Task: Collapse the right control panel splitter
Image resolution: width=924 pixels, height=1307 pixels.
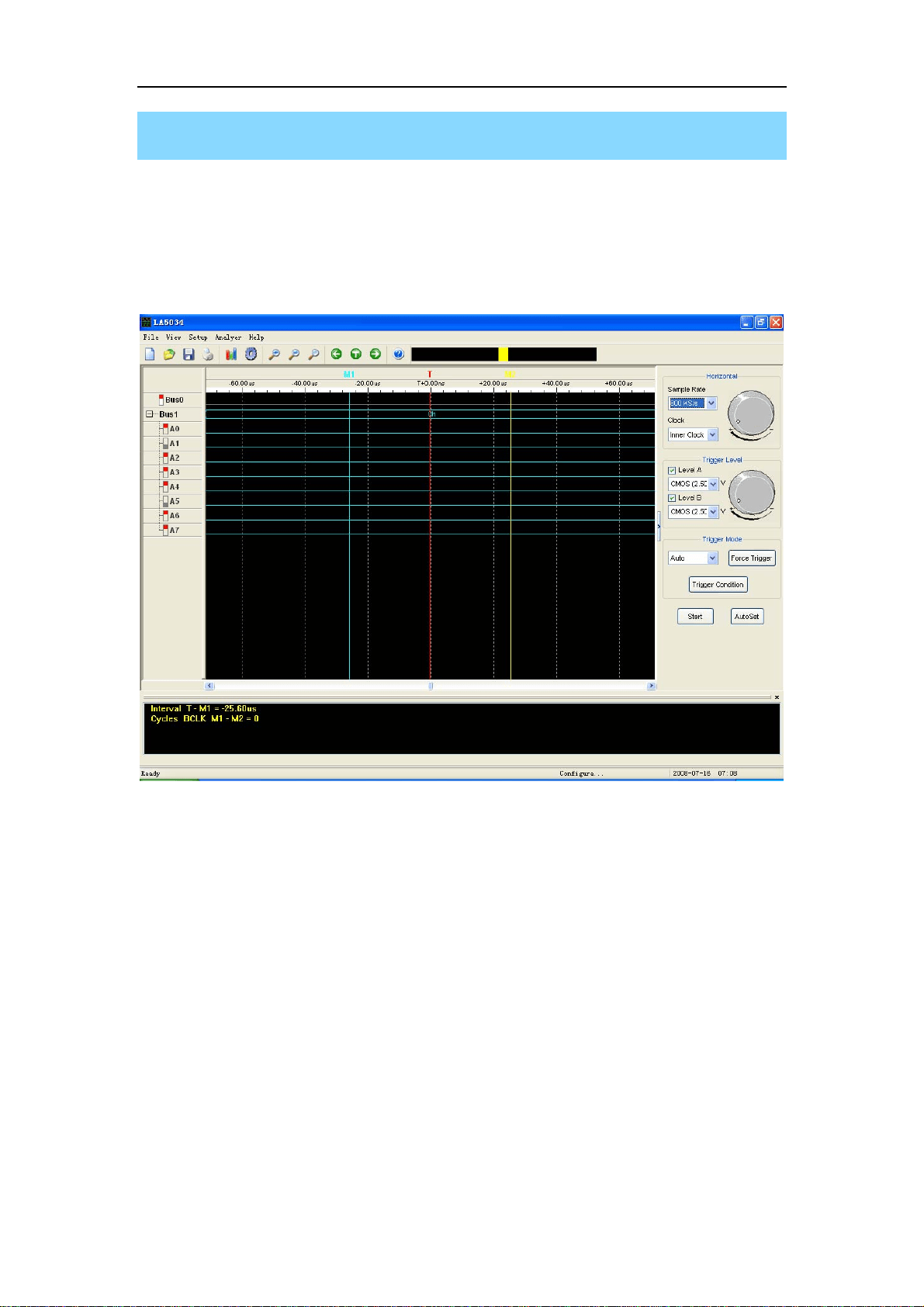Action: click(659, 527)
